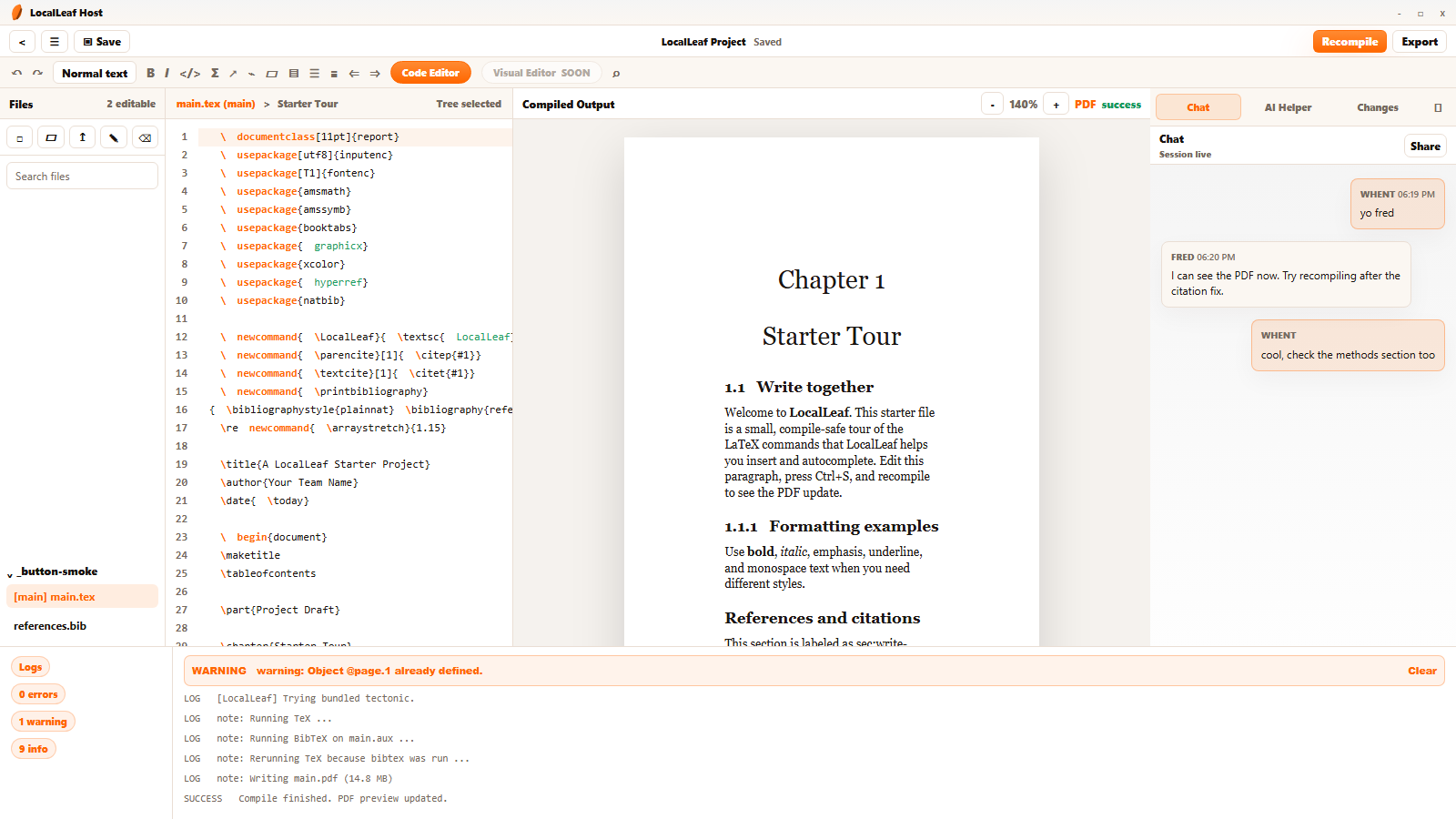
Task: Filter logs by 9 info
Action: click(x=34, y=749)
